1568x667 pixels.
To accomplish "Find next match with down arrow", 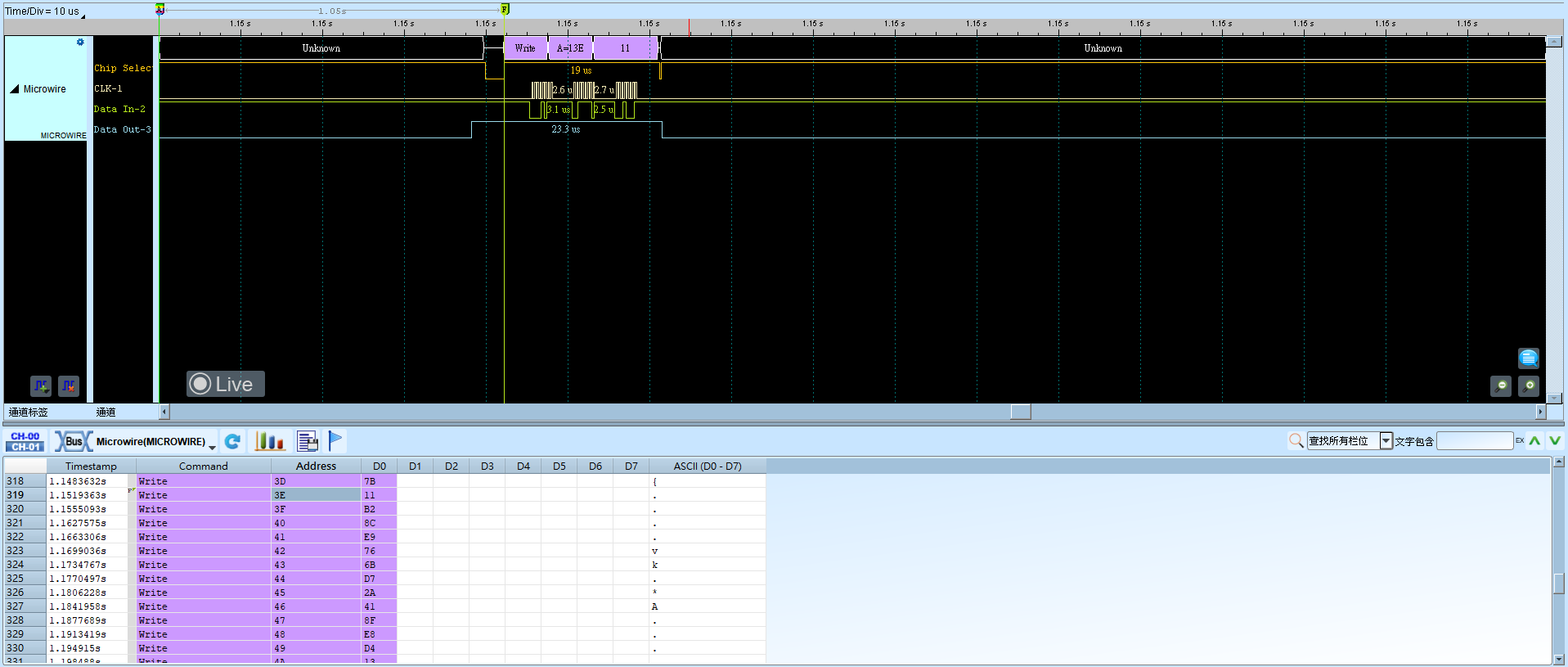I will 1554,441.
